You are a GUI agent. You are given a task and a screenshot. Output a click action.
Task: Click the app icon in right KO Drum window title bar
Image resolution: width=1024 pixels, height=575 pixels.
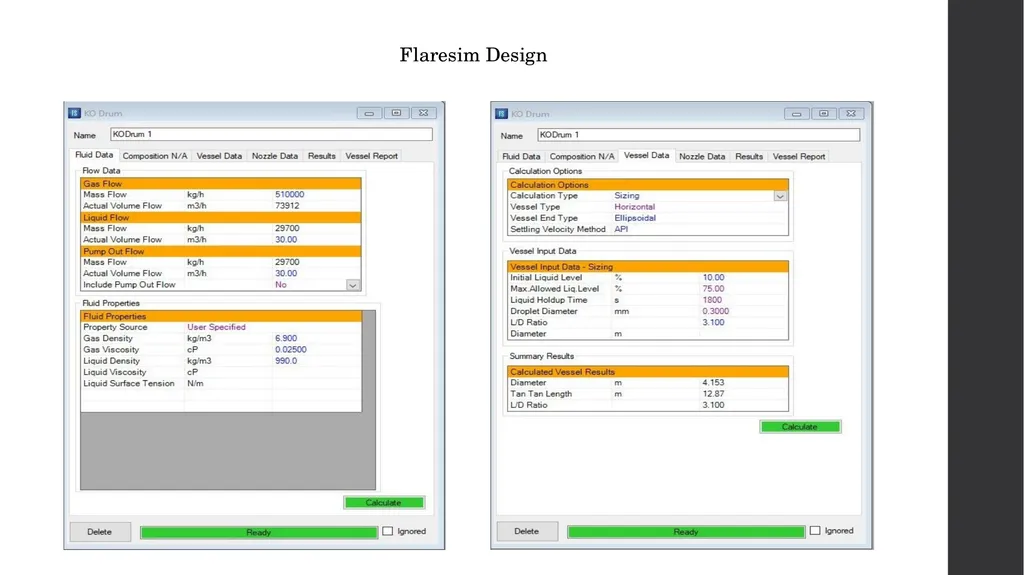pyautogui.click(x=502, y=114)
